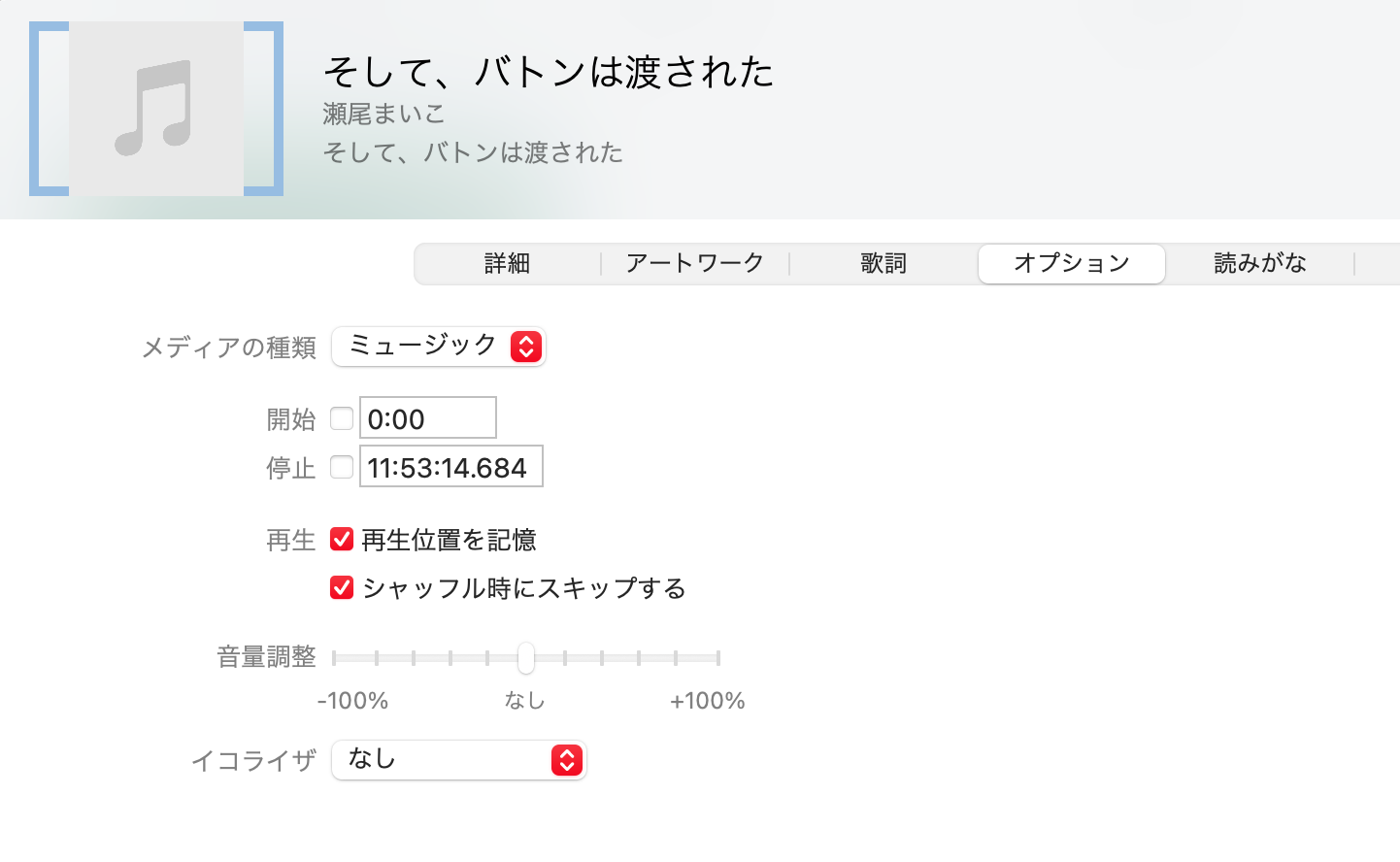Click the artist name 瀬尾まいこ
Screen dimensions: 1400x862
(383, 114)
